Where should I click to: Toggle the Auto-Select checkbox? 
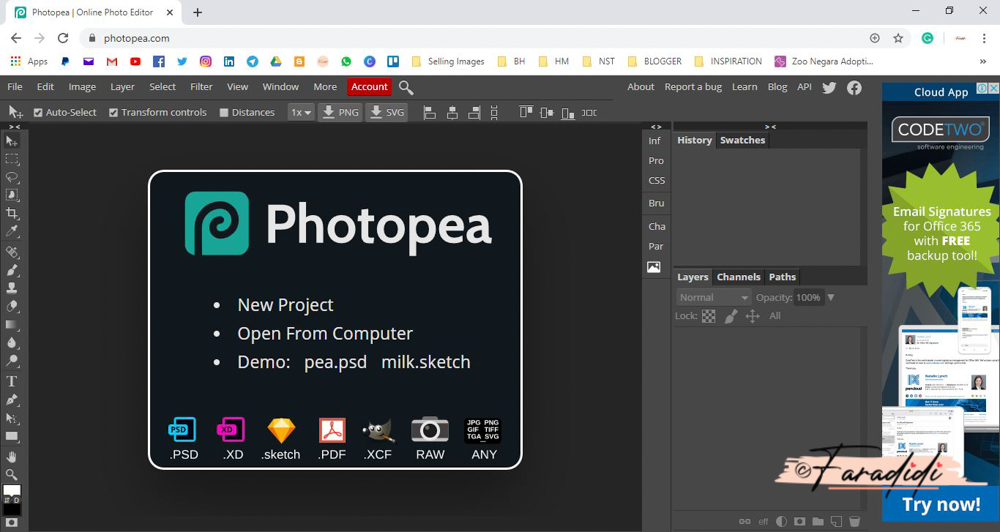pos(38,113)
